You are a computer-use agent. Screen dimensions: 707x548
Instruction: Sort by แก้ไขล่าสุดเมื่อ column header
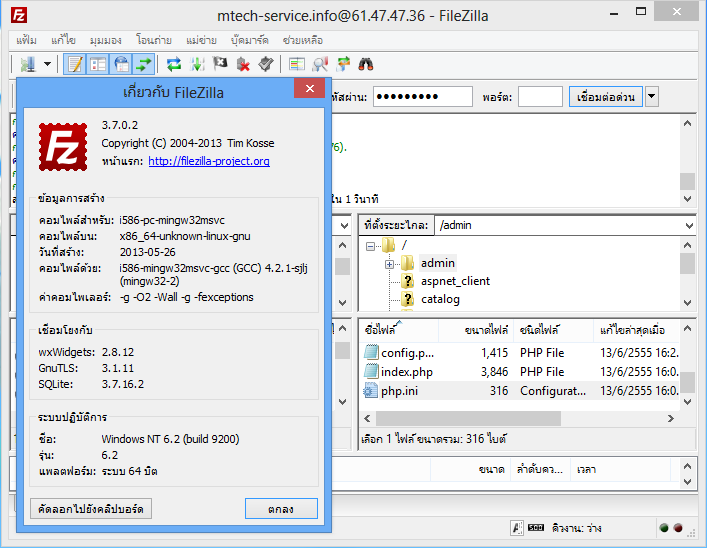point(636,330)
